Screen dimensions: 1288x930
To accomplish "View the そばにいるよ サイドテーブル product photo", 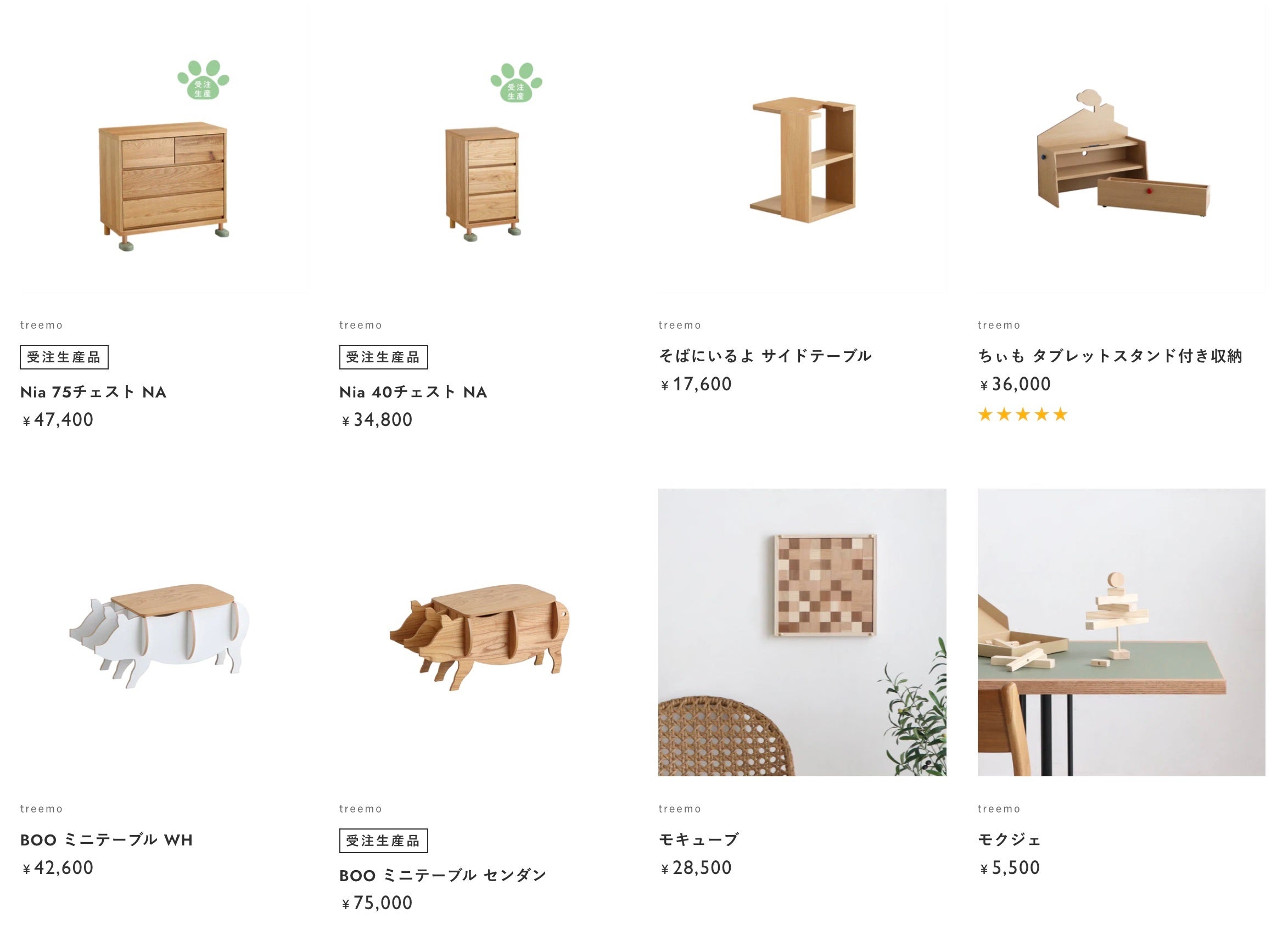I will click(x=802, y=149).
